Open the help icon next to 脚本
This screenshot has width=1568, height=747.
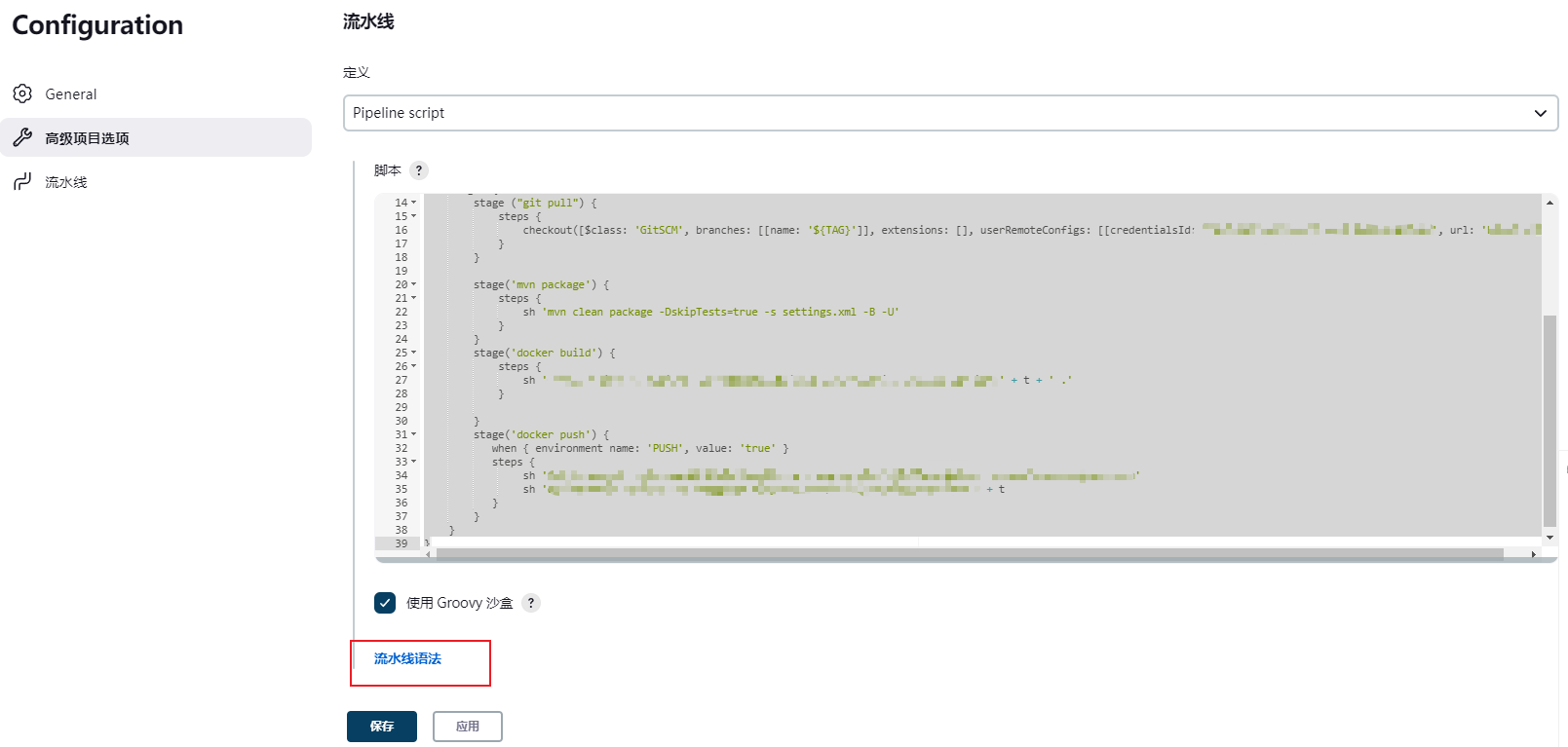419,170
